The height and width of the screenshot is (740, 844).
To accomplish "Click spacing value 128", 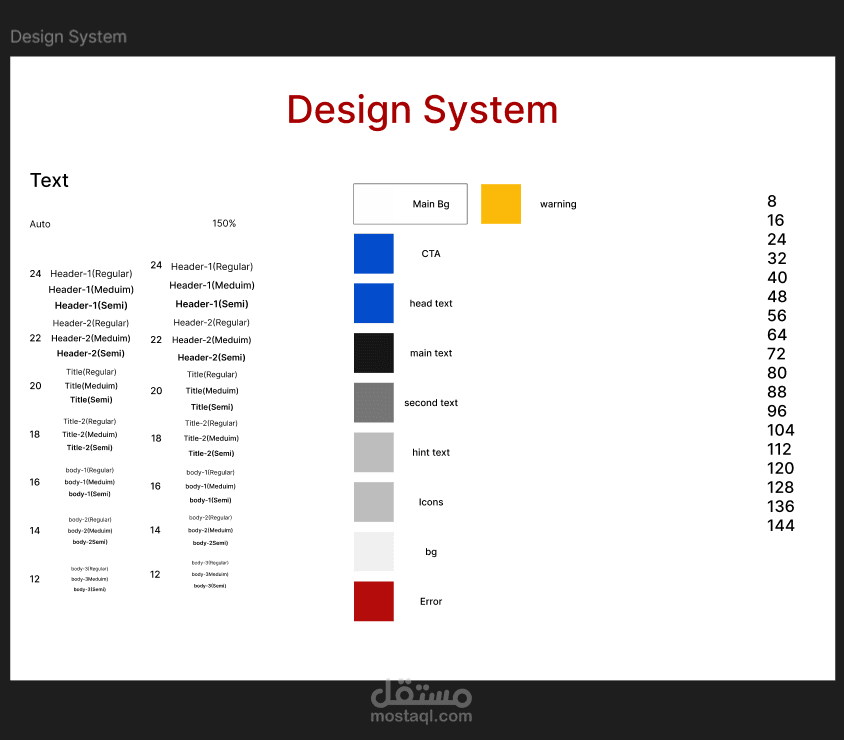I will pos(780,488).
